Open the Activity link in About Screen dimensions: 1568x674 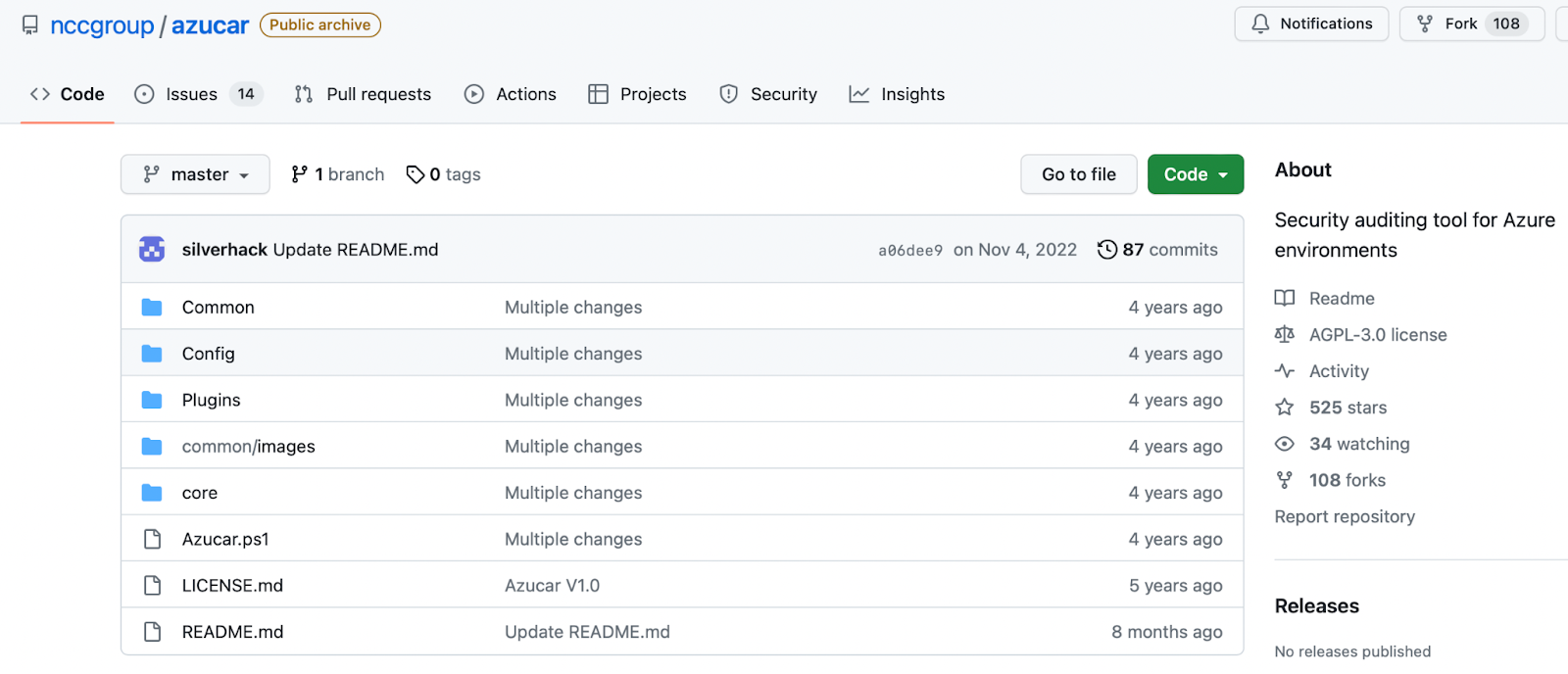pyautogui.click(x=1339, y=371)
